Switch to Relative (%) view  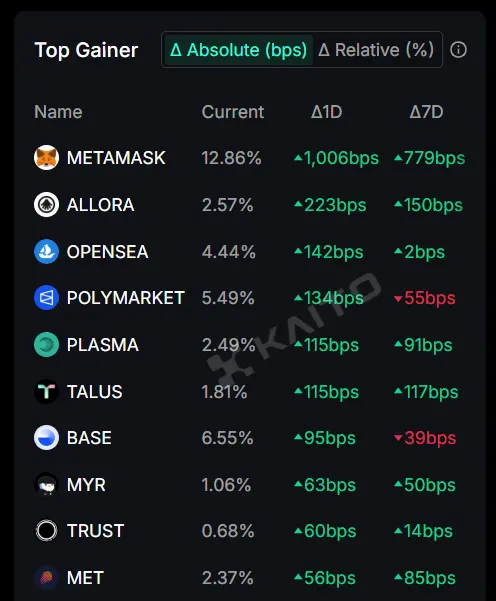pos(376,50)
